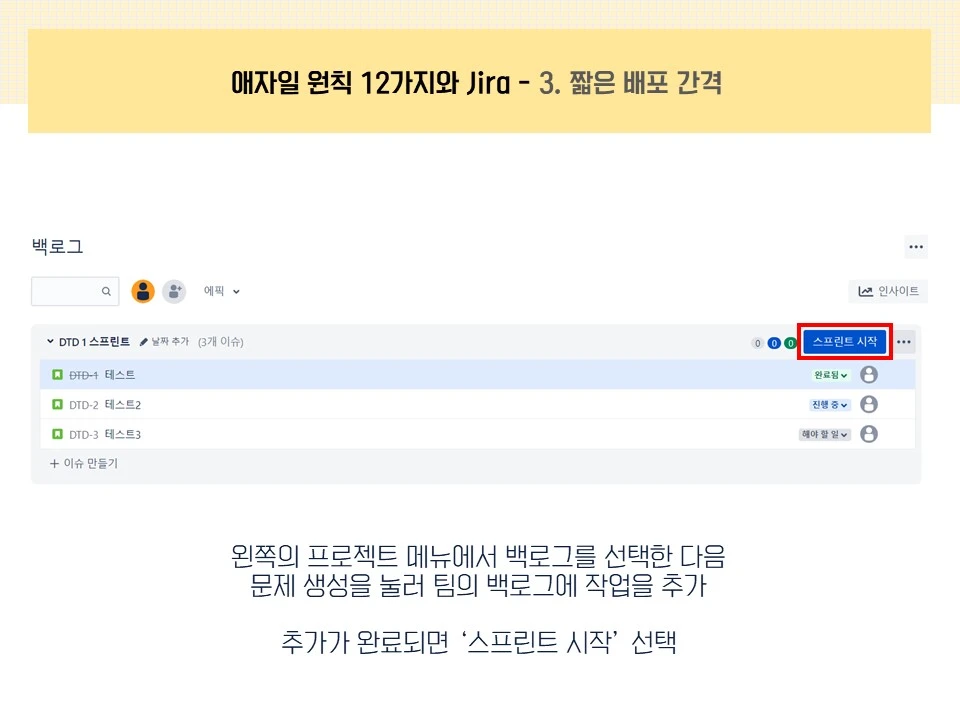Image resolution: width=960 pixels, height=720 pixels.
Task: Click the task type icon beside DTD-3 테스트3
Action: 55,434
